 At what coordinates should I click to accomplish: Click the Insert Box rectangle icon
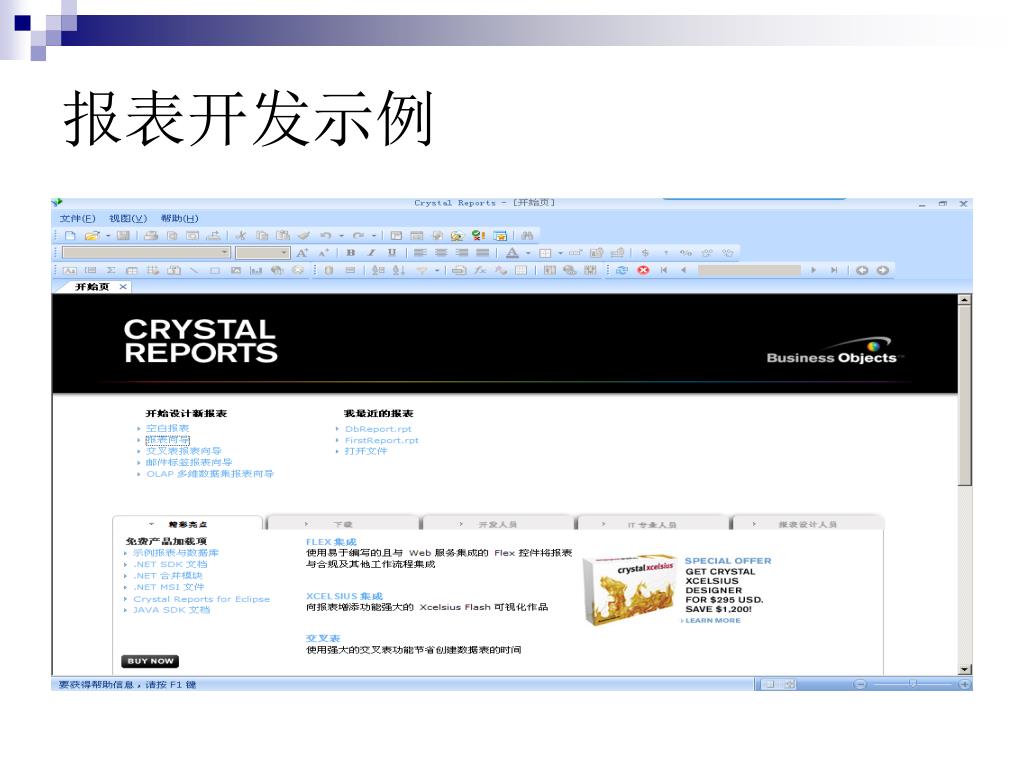pyautogui.click(x=215, y=270)
